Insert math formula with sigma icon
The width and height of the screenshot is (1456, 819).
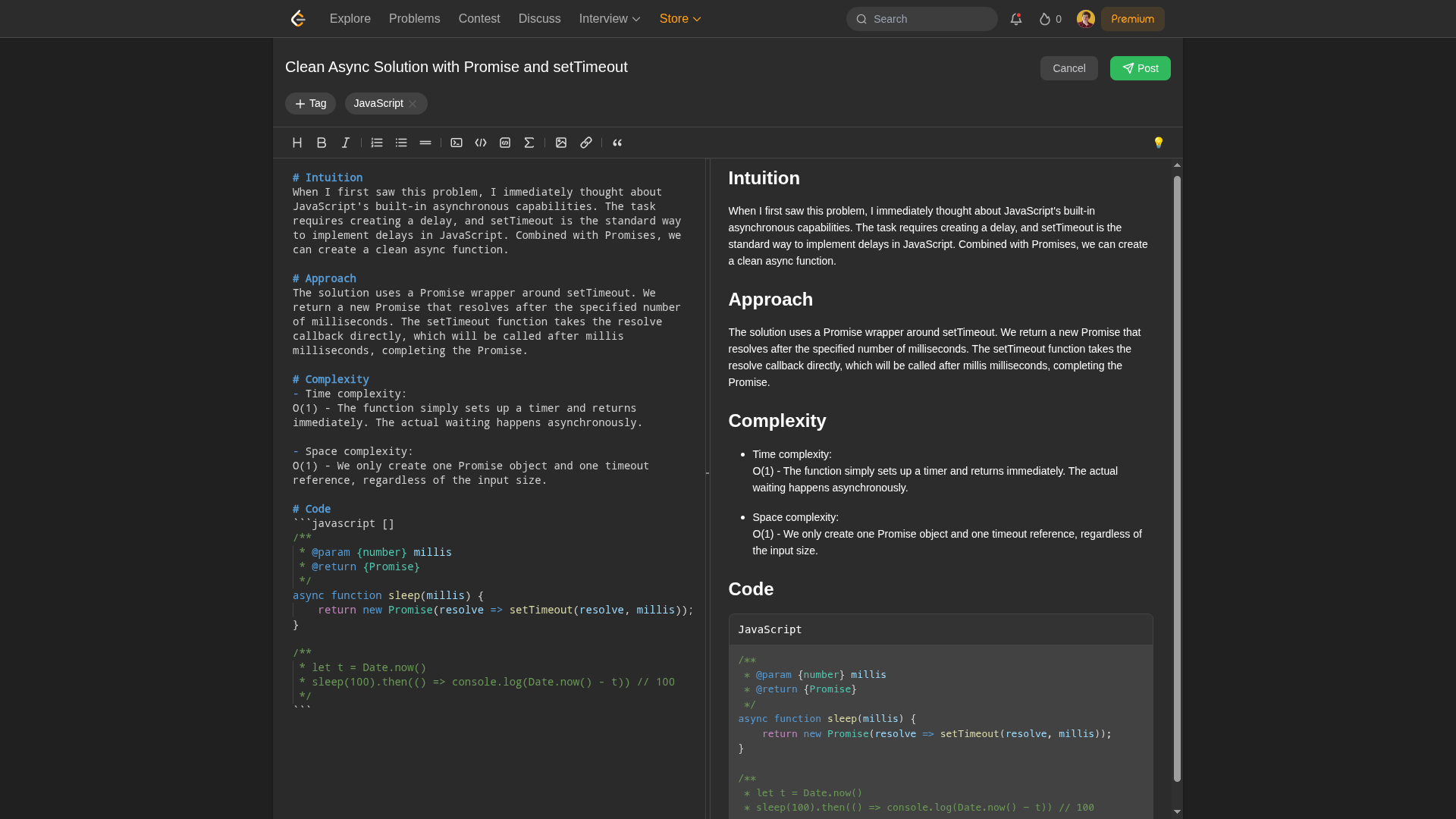tap(529, 143)
